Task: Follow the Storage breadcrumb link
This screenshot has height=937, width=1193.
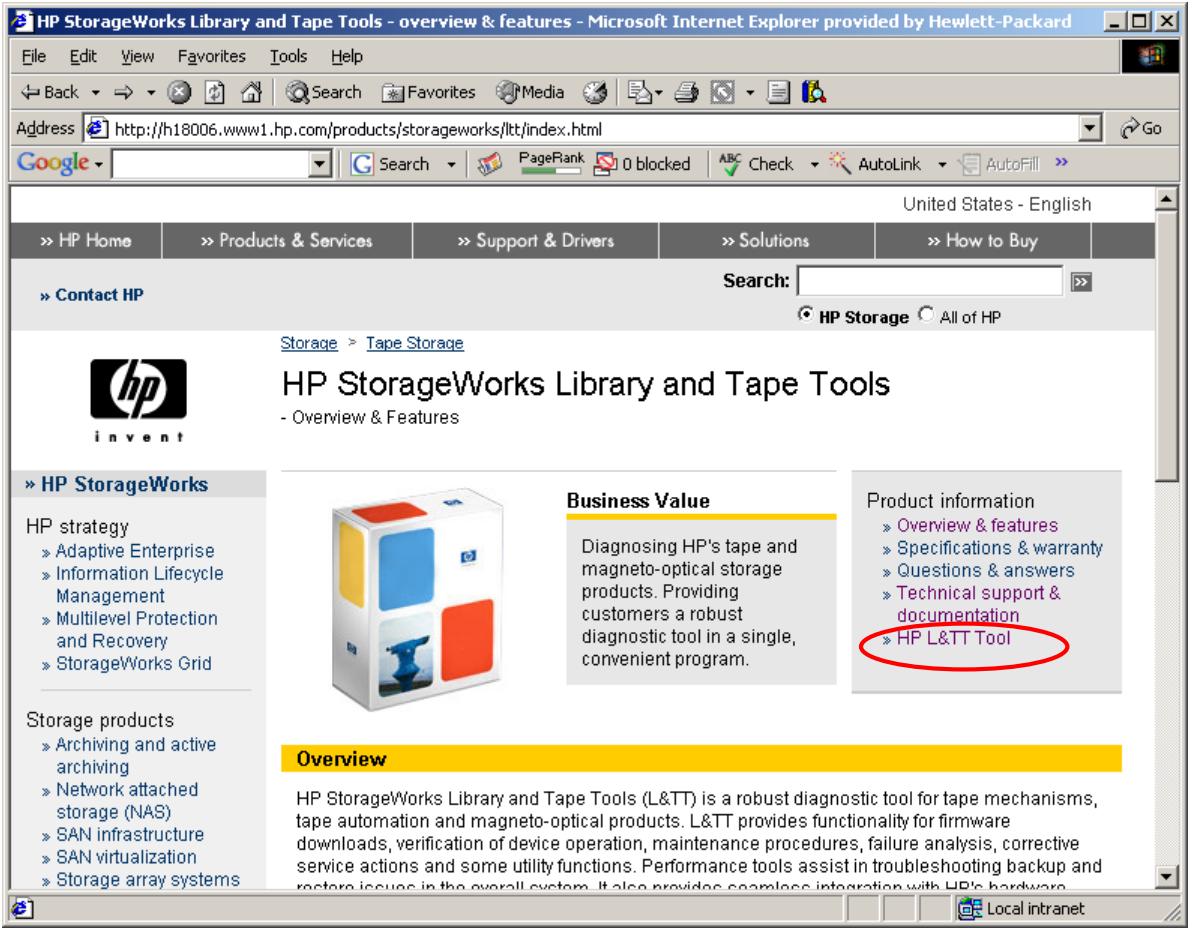Action: tap(309, 343)
